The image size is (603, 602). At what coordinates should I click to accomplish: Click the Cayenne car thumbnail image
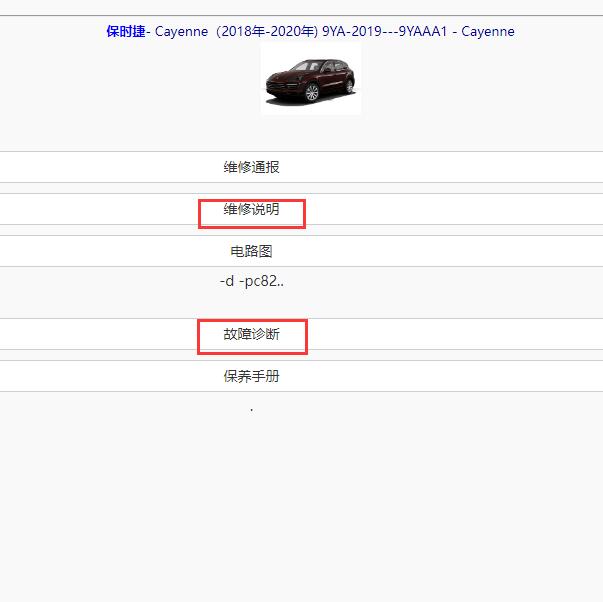point(311,79)
